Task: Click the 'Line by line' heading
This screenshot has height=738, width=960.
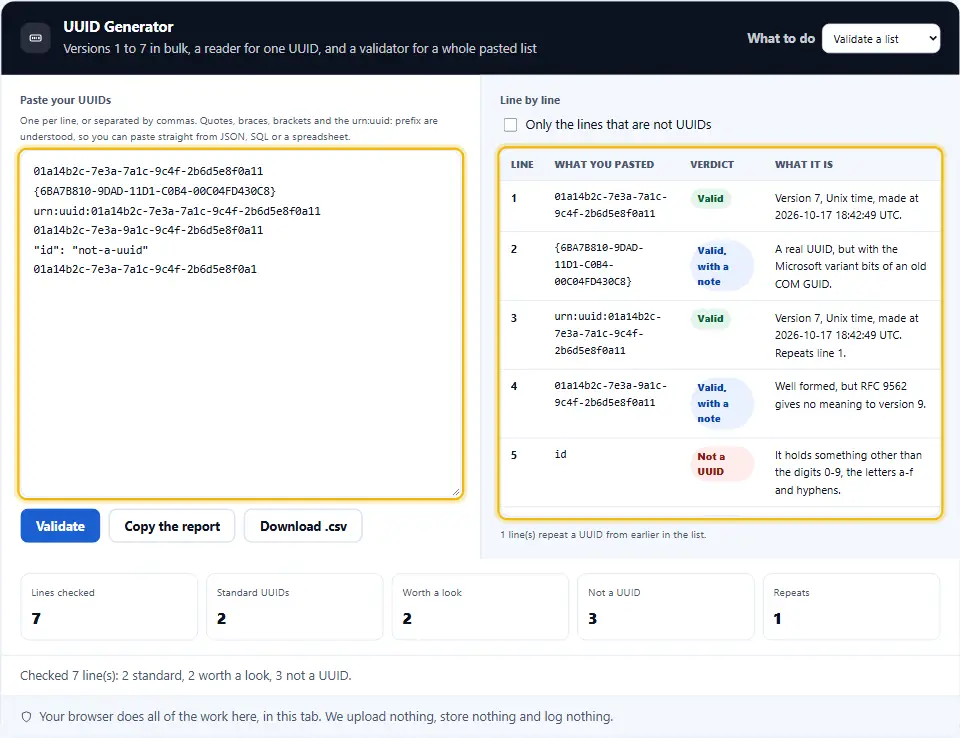Action: (530, 100)
